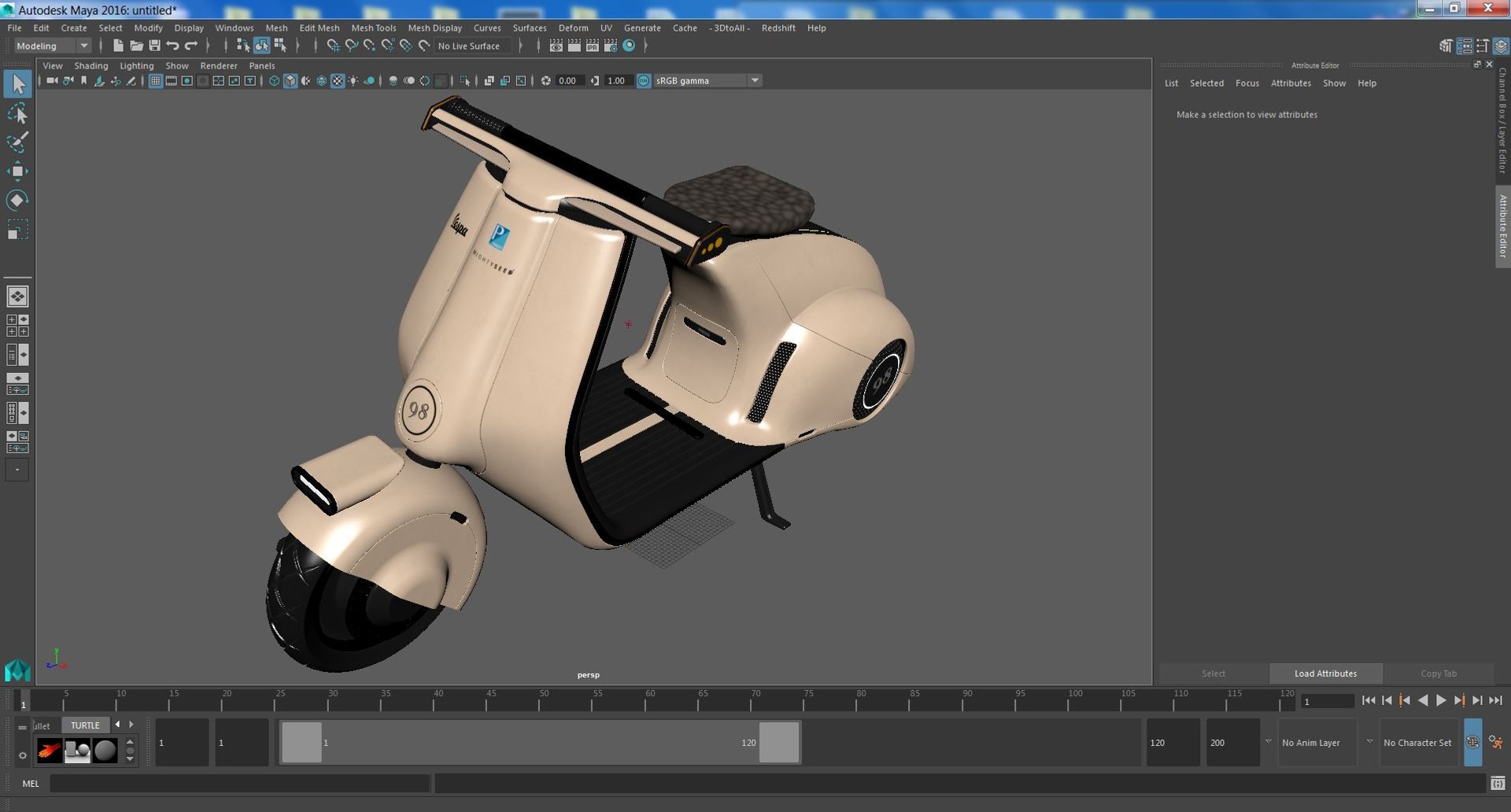Switch to the TURTLE shelf tab
Screen dimensions: 1511x812
click(85, 725)
